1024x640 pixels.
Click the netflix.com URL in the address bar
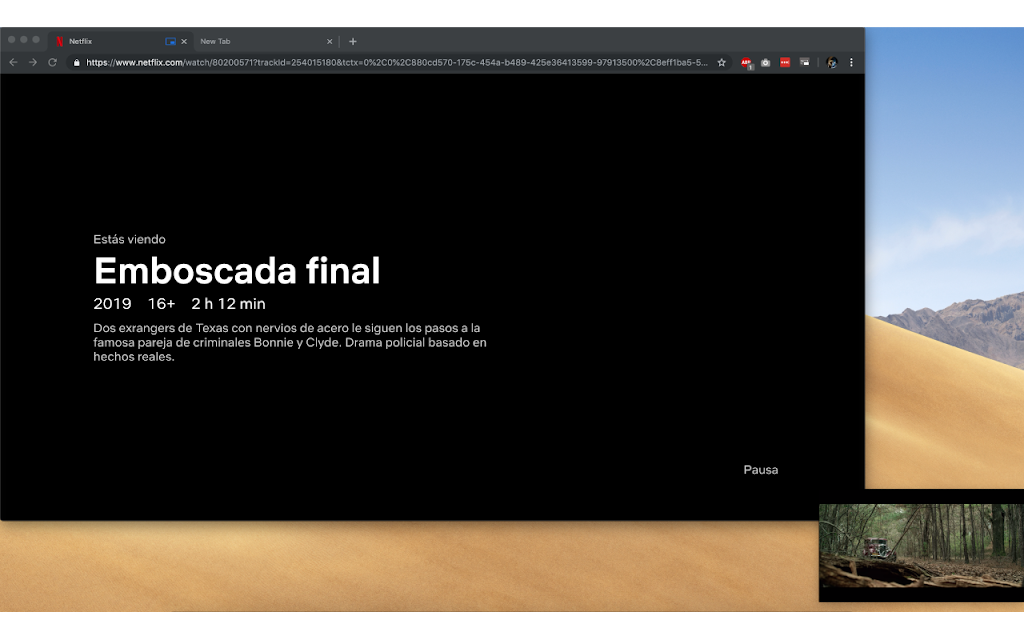396,63
